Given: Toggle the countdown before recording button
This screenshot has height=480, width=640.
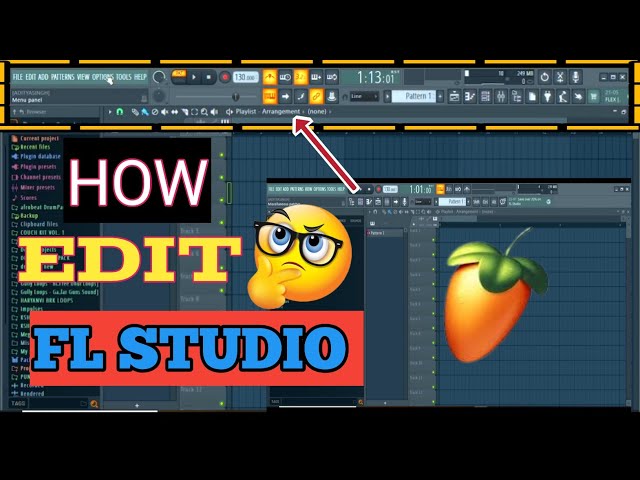Looking at the screenshot, I should pyautogui.click(x=300, y=77).
